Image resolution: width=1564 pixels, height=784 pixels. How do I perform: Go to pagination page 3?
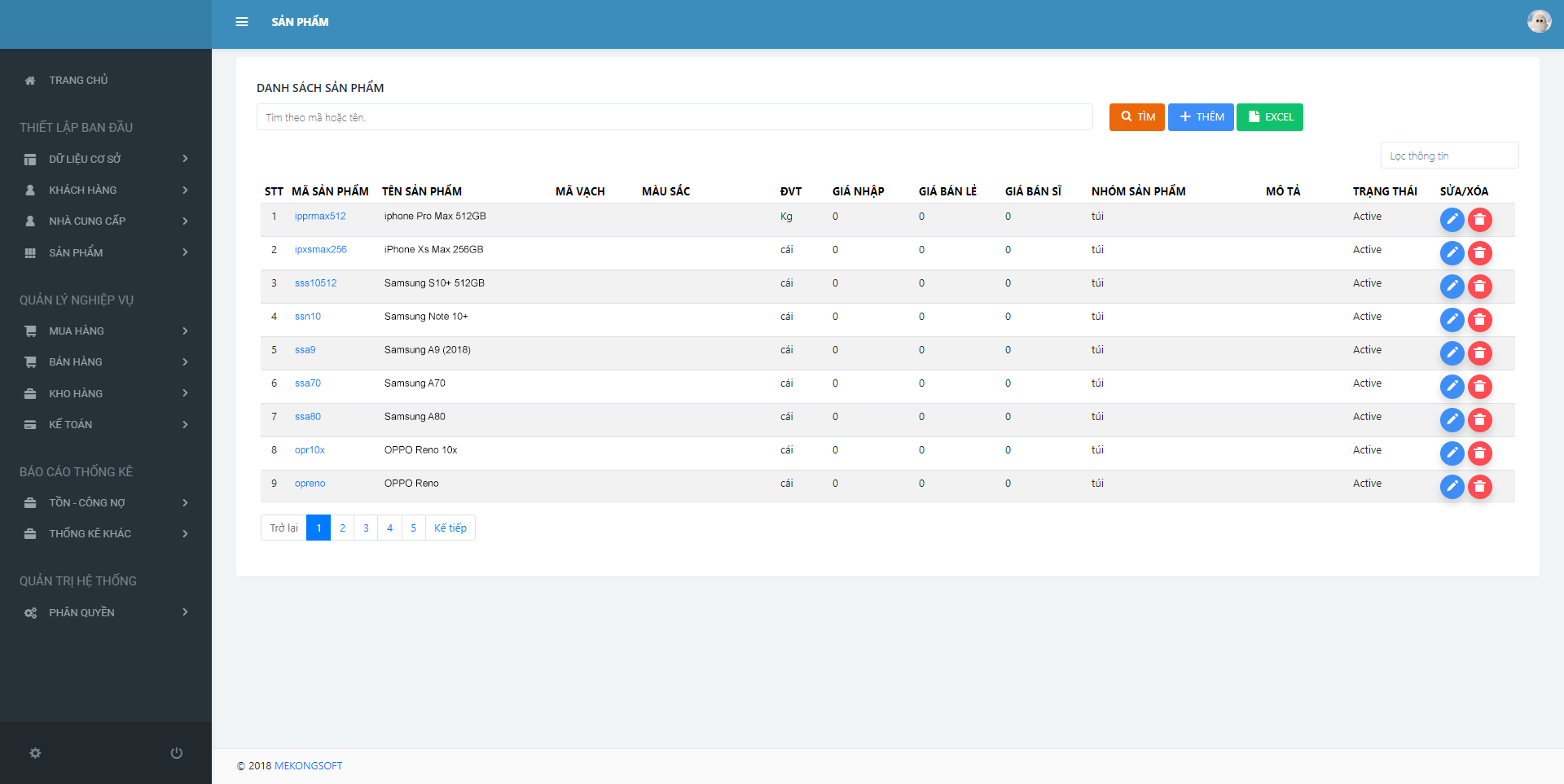366,528
